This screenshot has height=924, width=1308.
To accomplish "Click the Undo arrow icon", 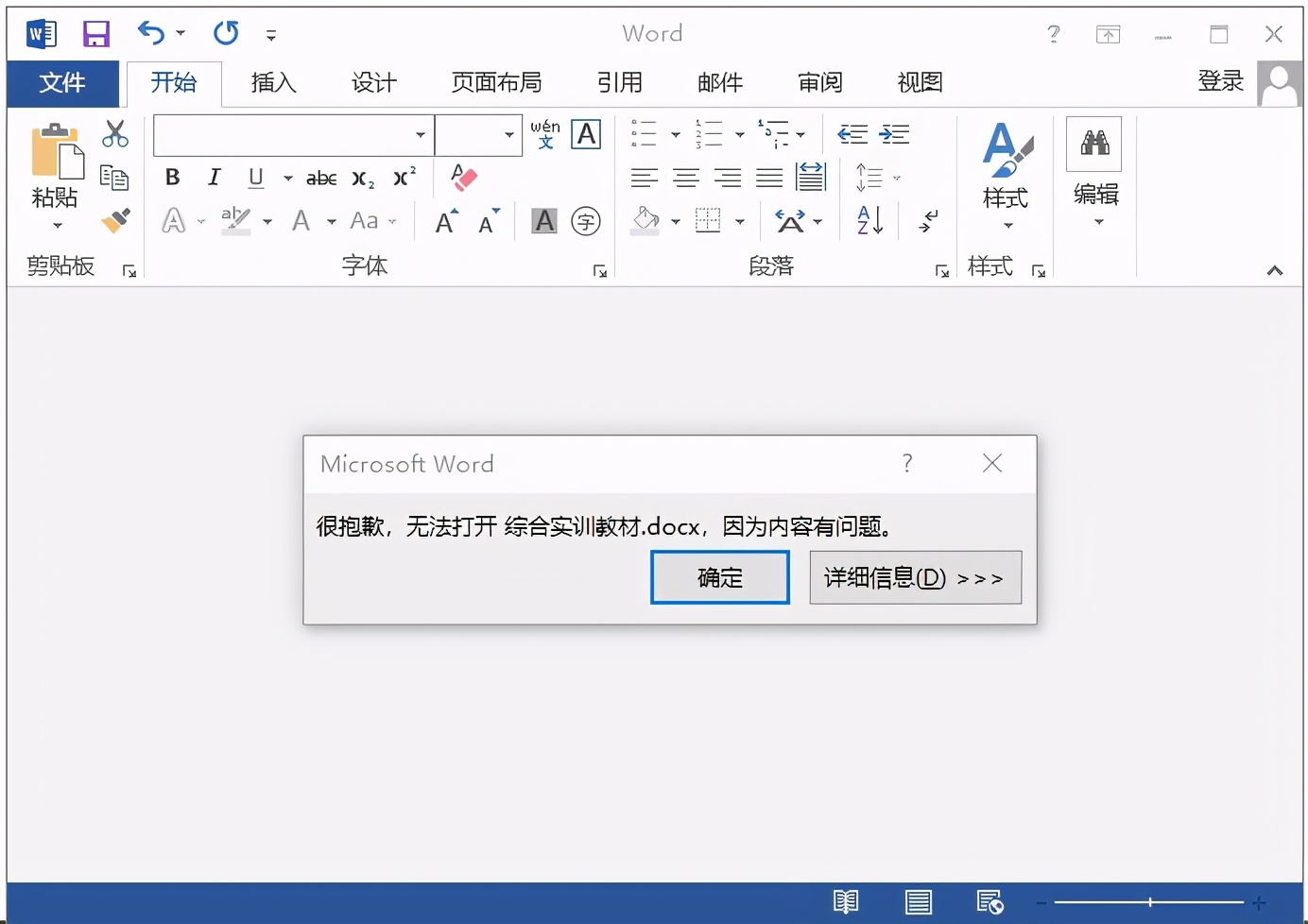I will 151,34.
